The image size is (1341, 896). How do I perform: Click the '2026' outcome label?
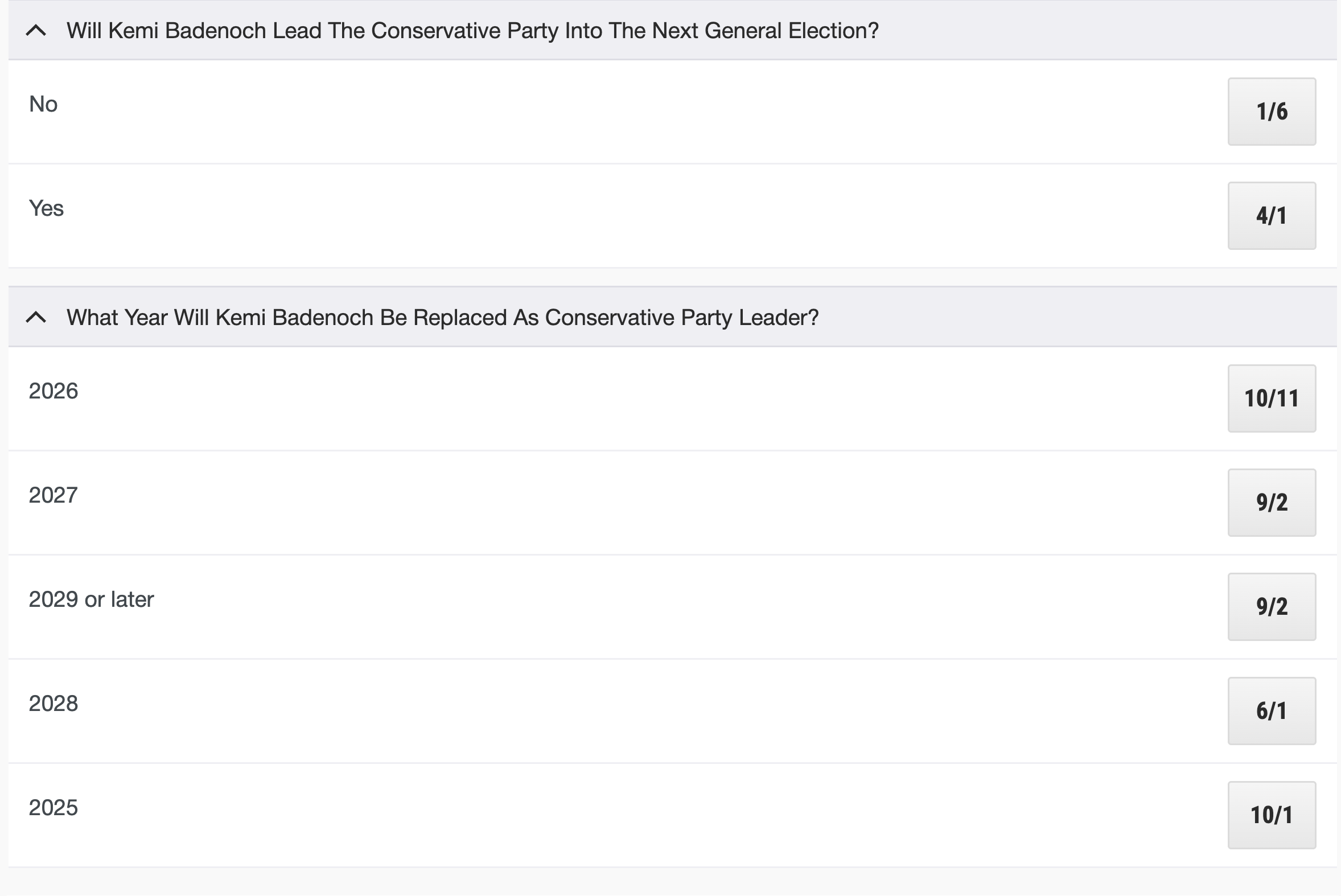53,392
